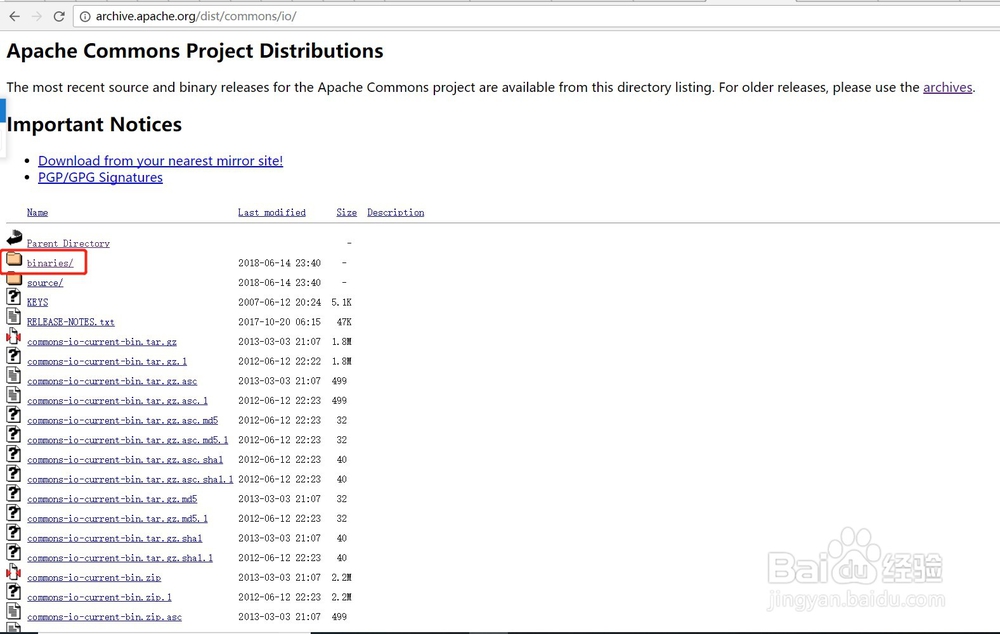This screenshot has height=634, width=1000.
Task: Open commons-io-current-bin.tar.gz.md5 link
Action: (112, 499)
